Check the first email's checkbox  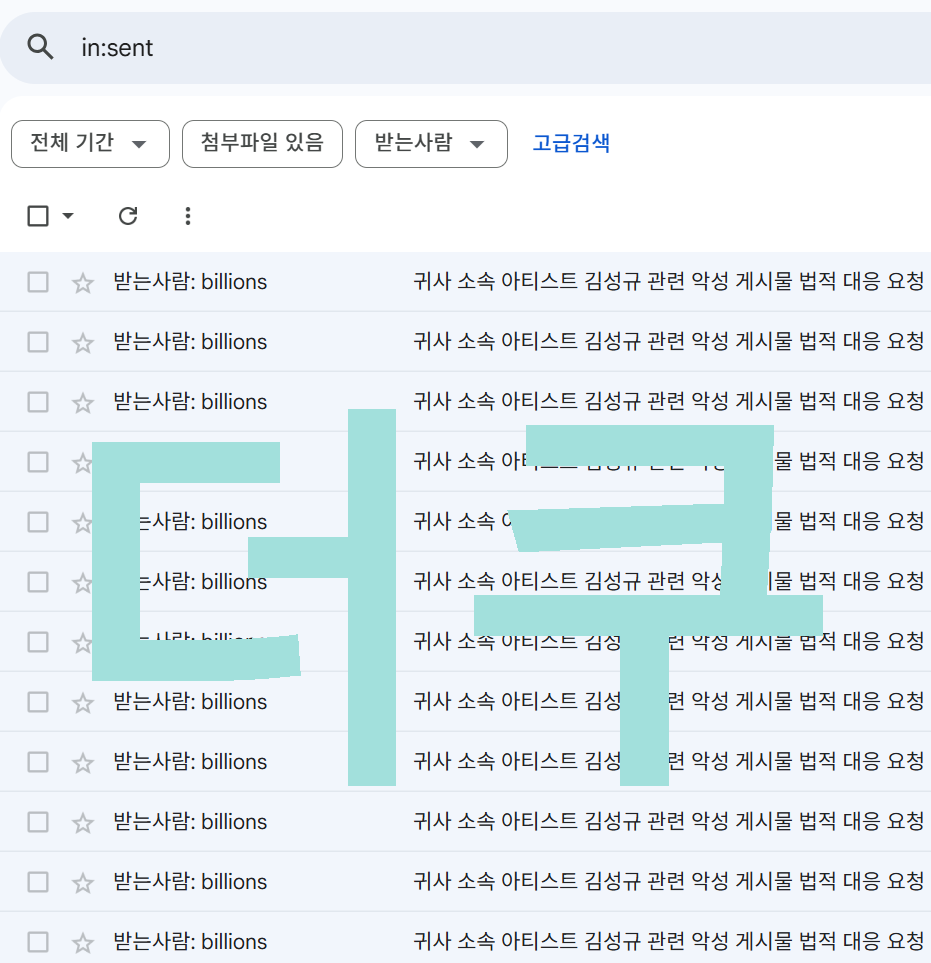(x=38, y=282)
